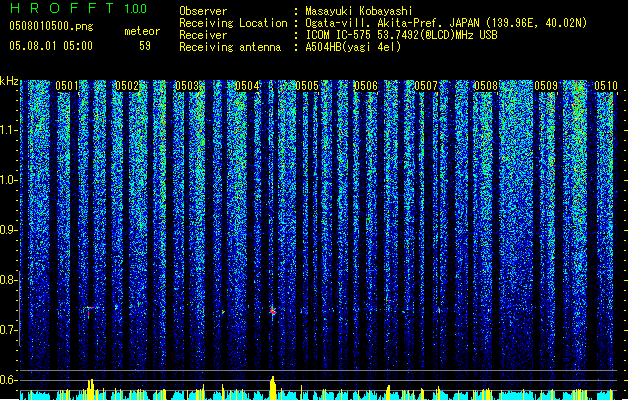Click the 'Receiving Location' label

pos(233,23)
